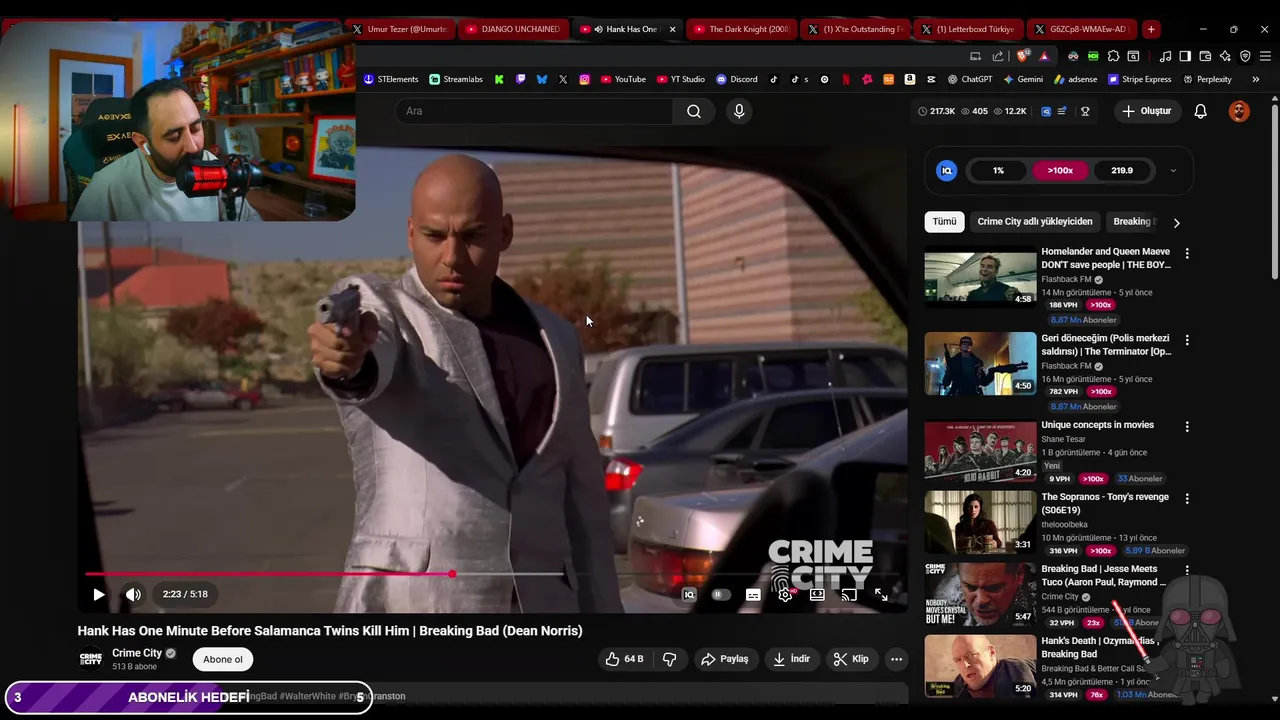Close the Hank Has One browser tab
The width and height of the screenshot is (1280, 720).
[672, 29]
